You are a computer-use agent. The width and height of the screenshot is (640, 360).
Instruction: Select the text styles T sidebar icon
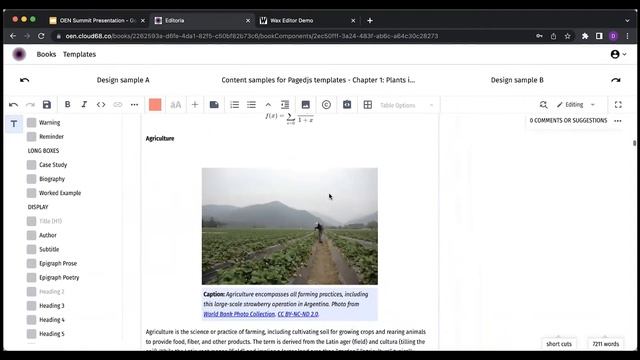(x=14, y=124)
